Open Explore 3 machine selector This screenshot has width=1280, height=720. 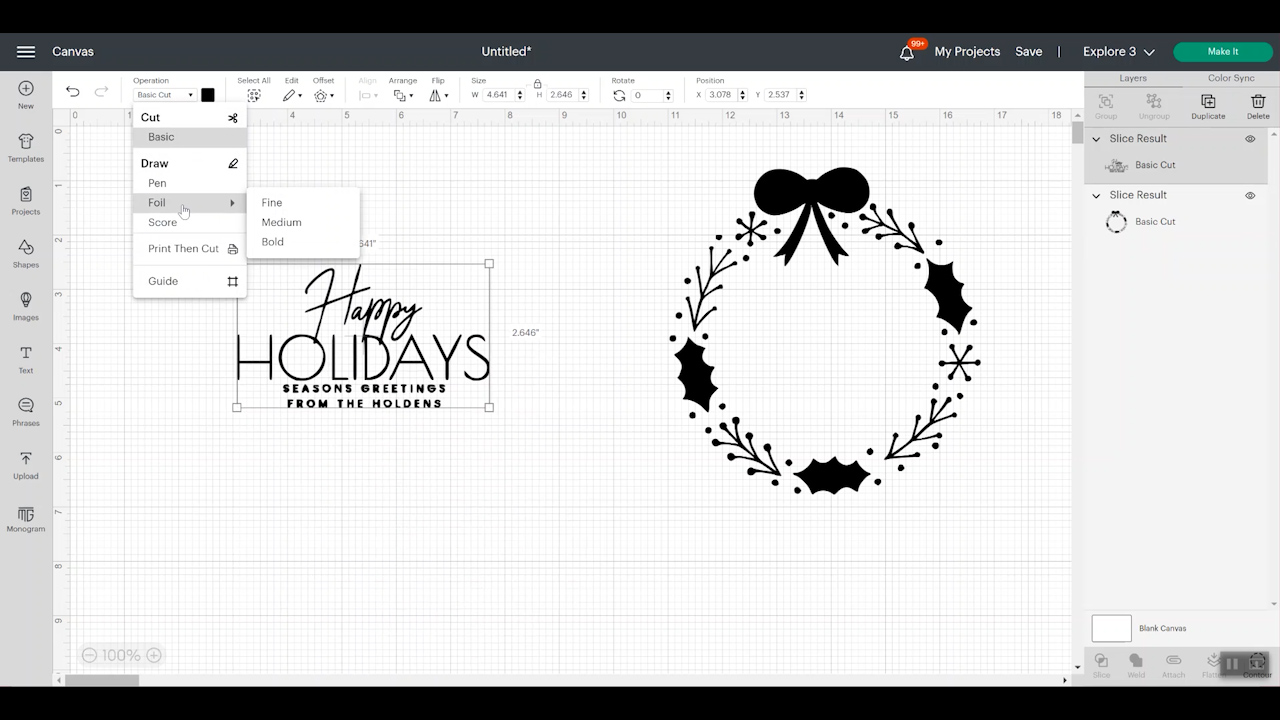[1119, 52]
